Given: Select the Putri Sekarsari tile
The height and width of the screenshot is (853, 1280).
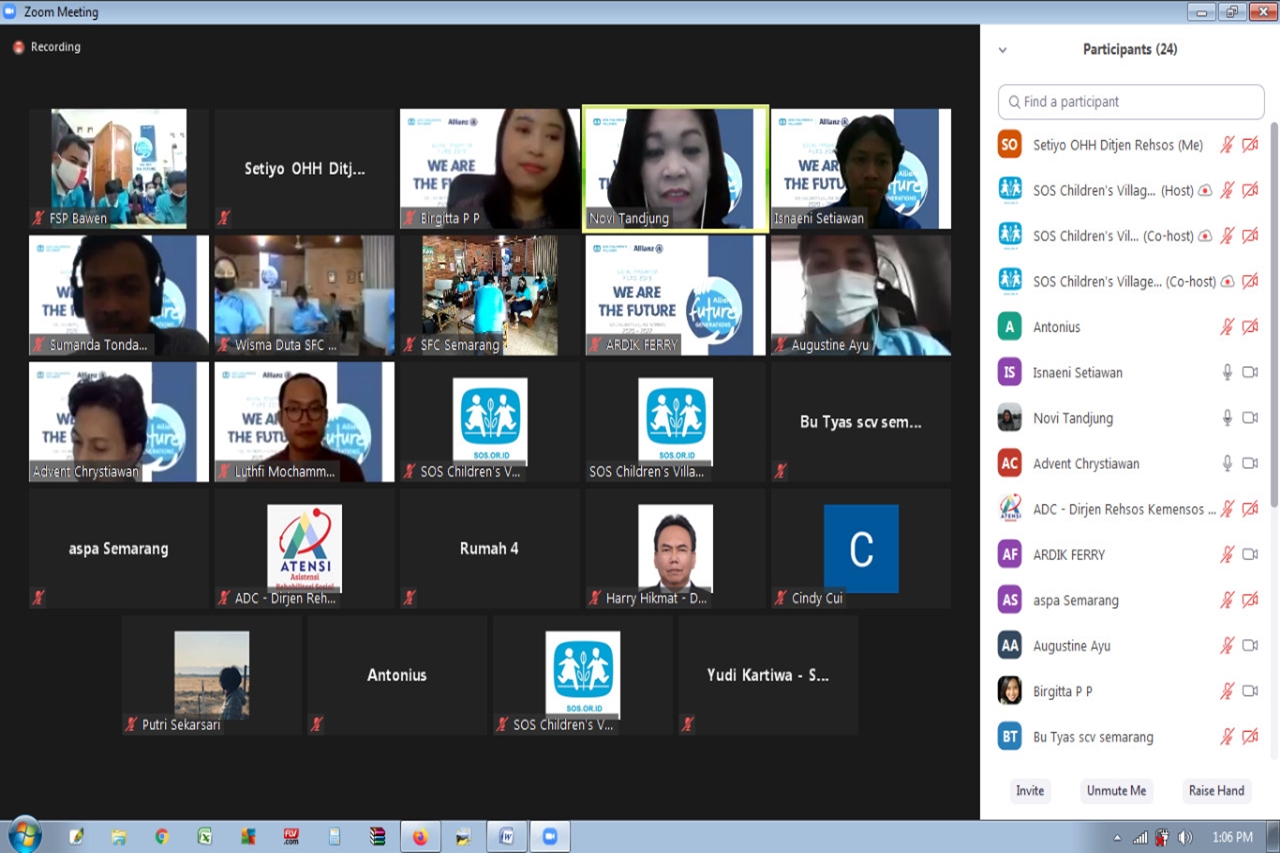Looking at the screenshot, I should click(x=211, y=675).
